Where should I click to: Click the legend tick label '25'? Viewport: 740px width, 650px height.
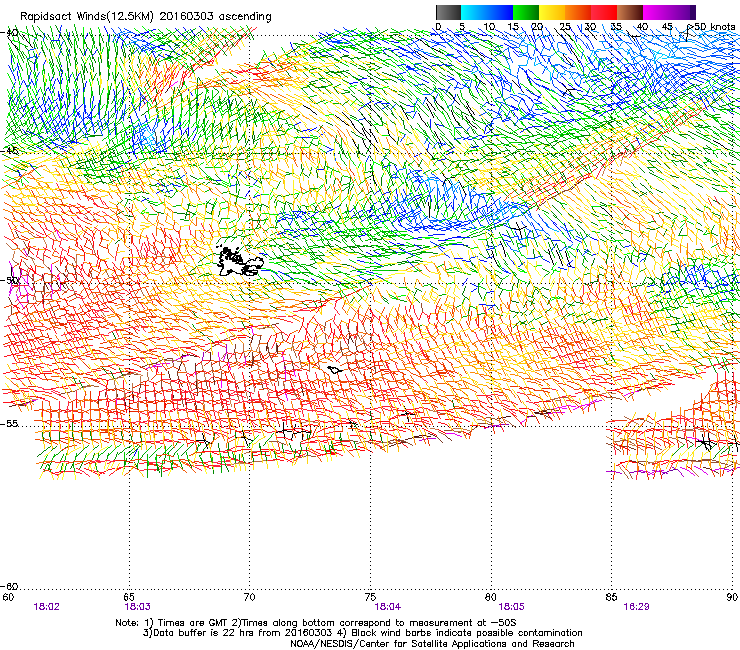click(x=565, y=27)
